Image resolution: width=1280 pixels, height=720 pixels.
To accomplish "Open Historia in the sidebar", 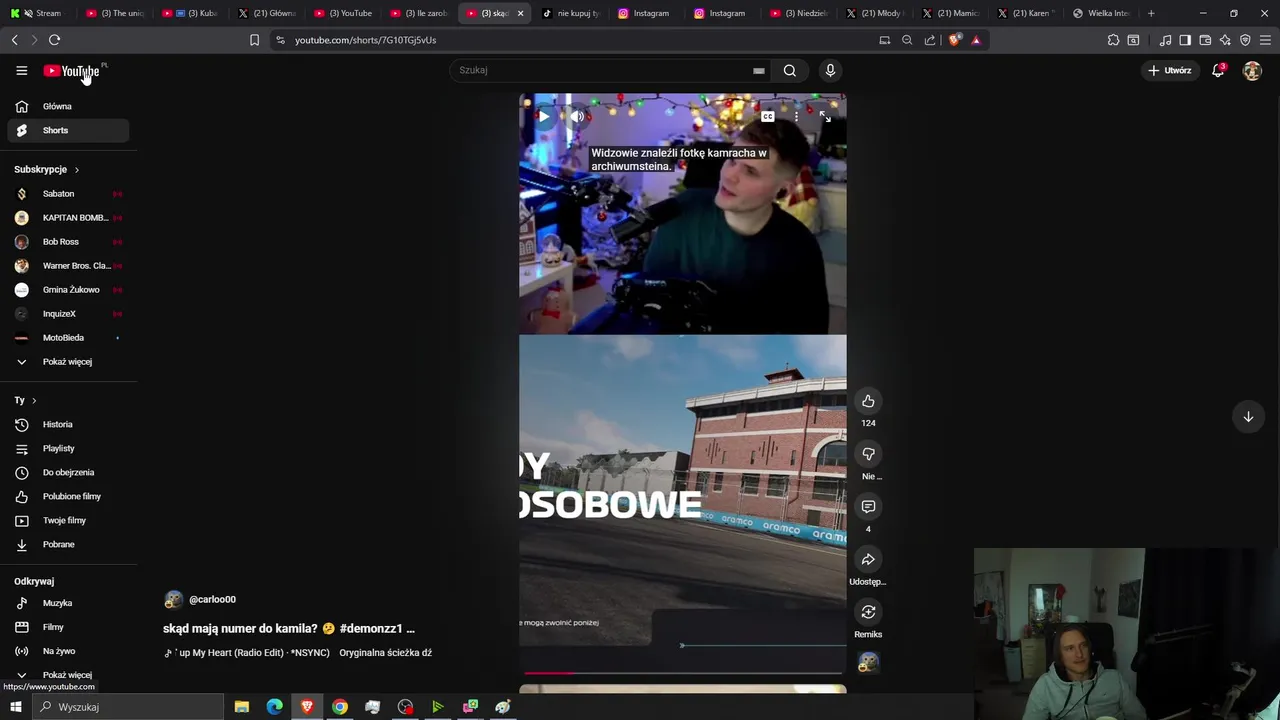I will point(68,424).
